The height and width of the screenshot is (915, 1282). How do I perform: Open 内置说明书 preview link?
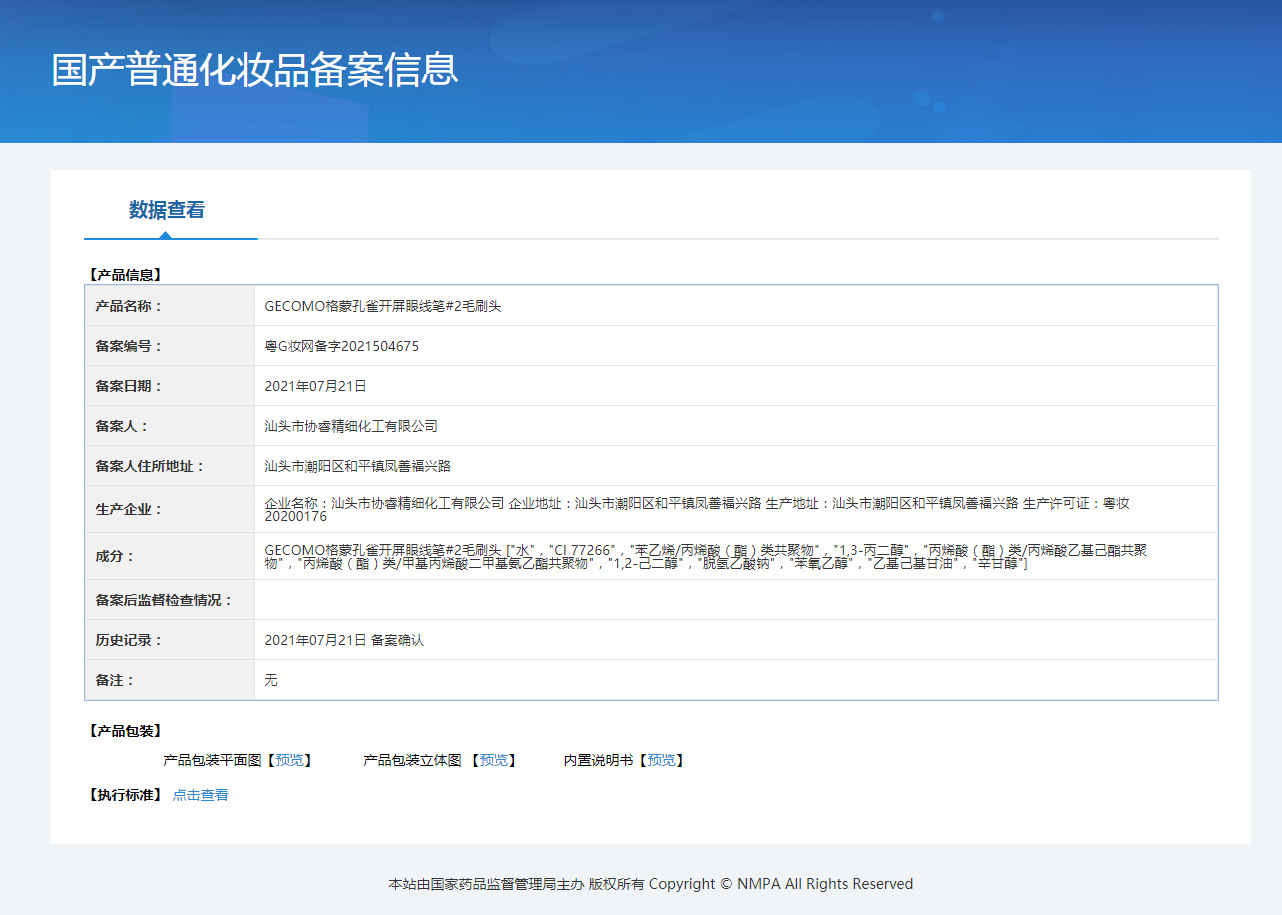tap(661, 760)
